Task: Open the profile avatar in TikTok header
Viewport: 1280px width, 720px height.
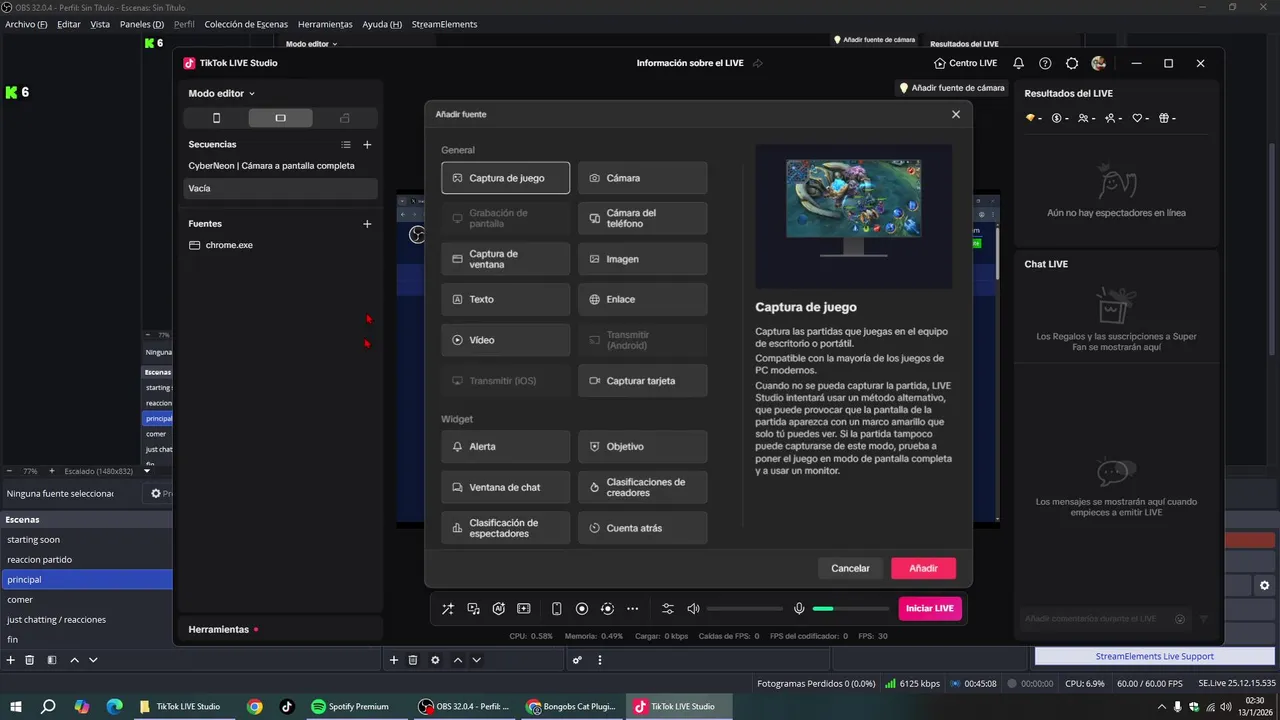Action: tap(1099, 63)
